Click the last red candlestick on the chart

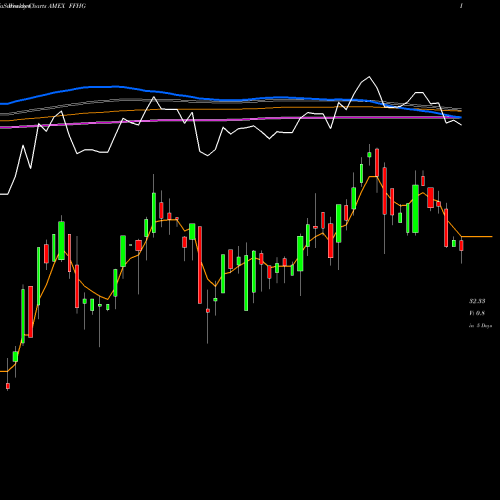461,245
